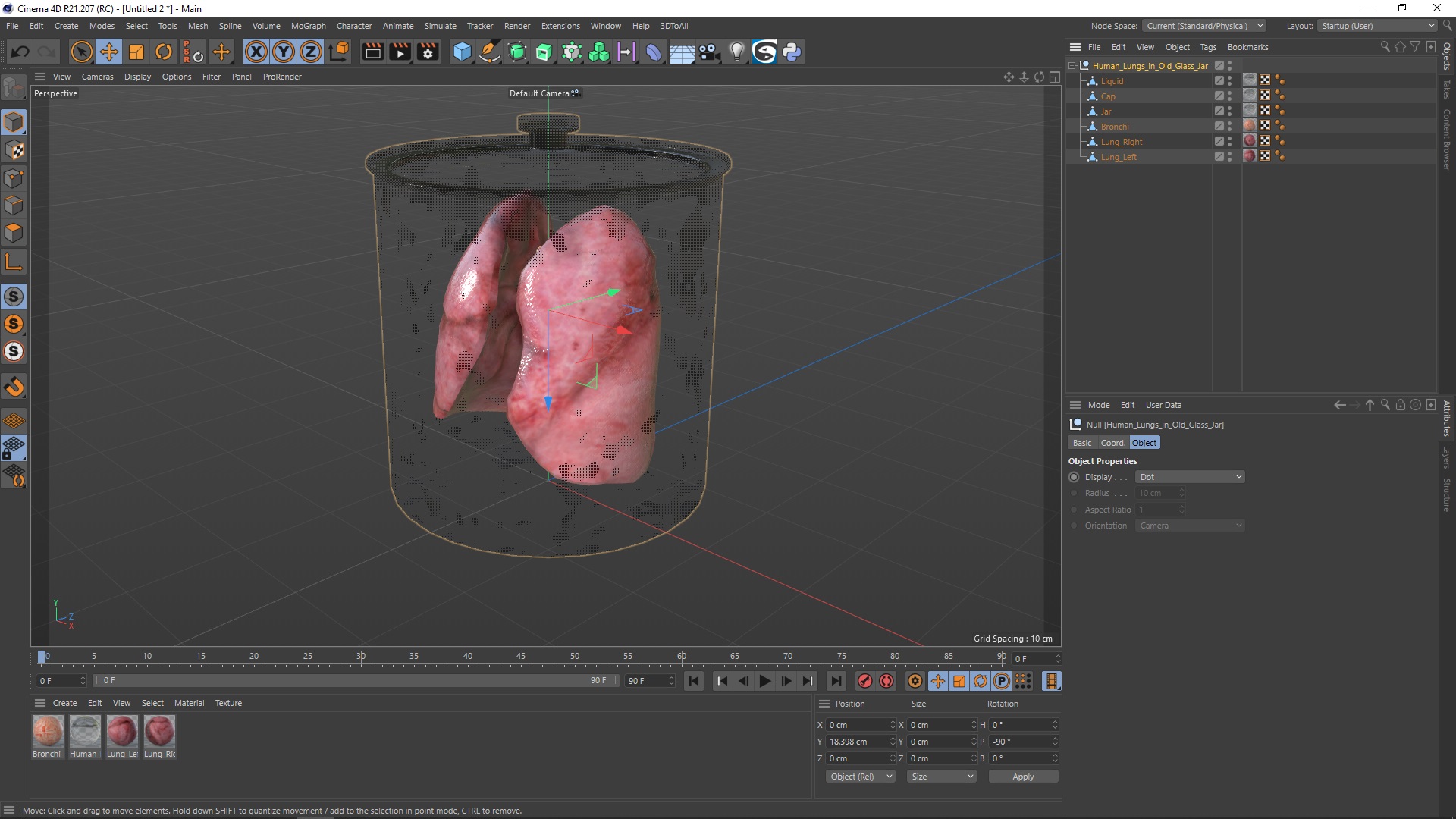Open the floor/sky environment objects icon
The image size is (1456, 819).
coord(682,52)
